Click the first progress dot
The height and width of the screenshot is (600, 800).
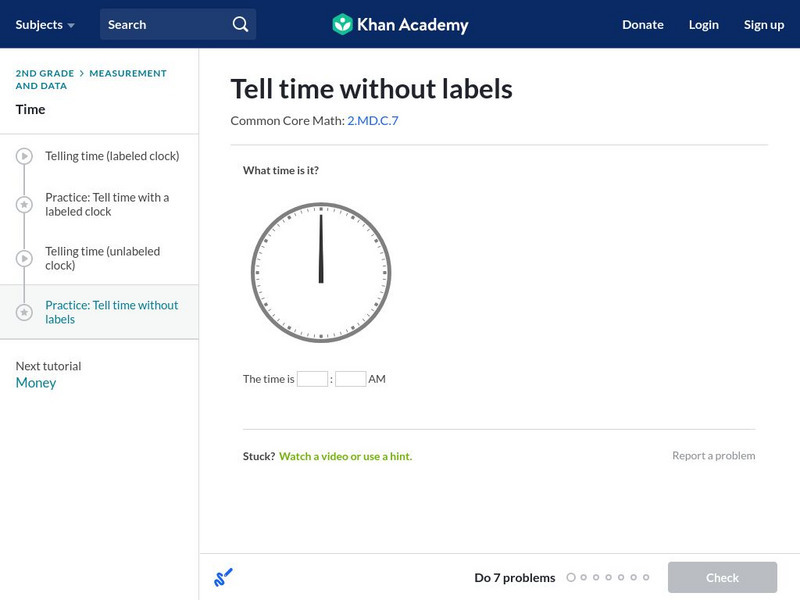[572, 577]
